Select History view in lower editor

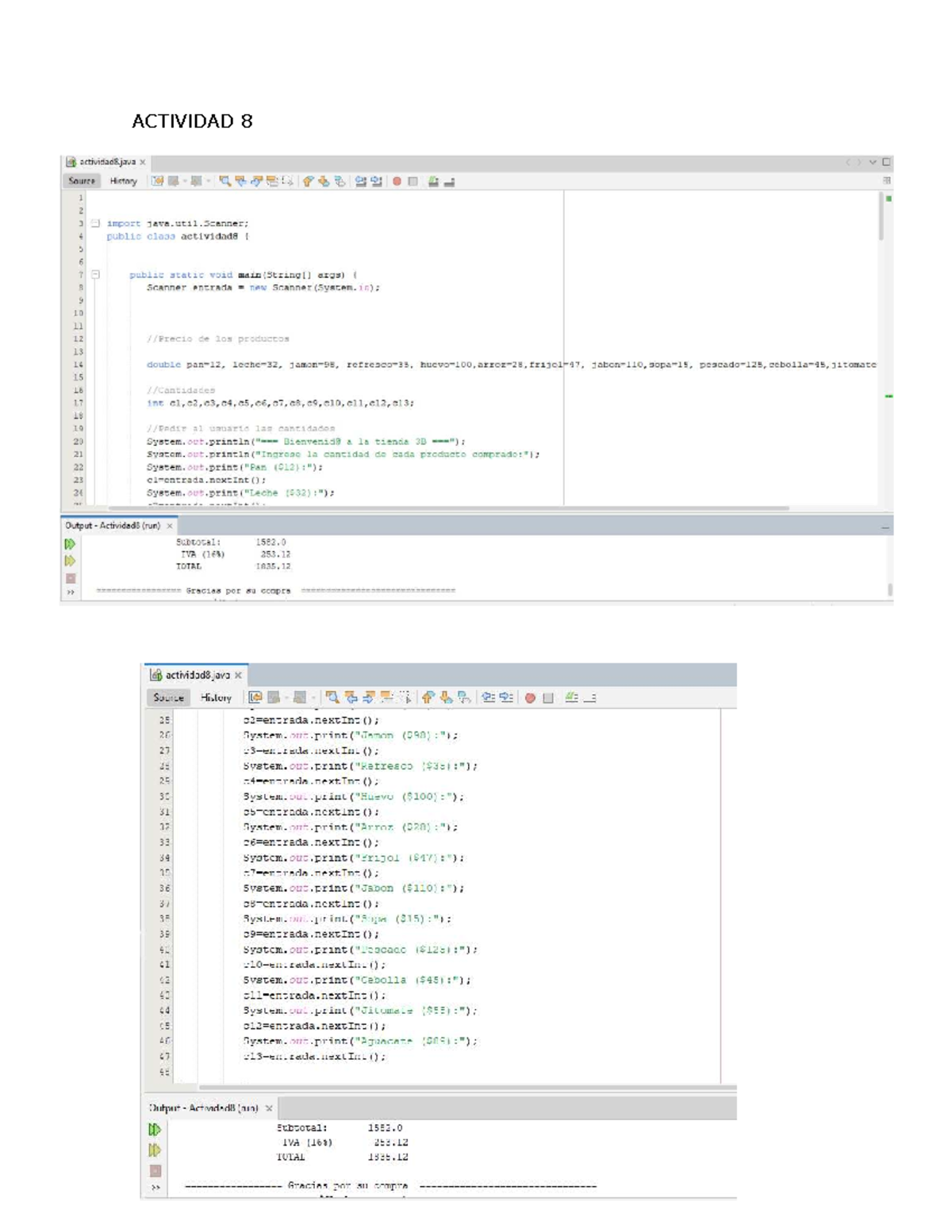click(216, 697)
